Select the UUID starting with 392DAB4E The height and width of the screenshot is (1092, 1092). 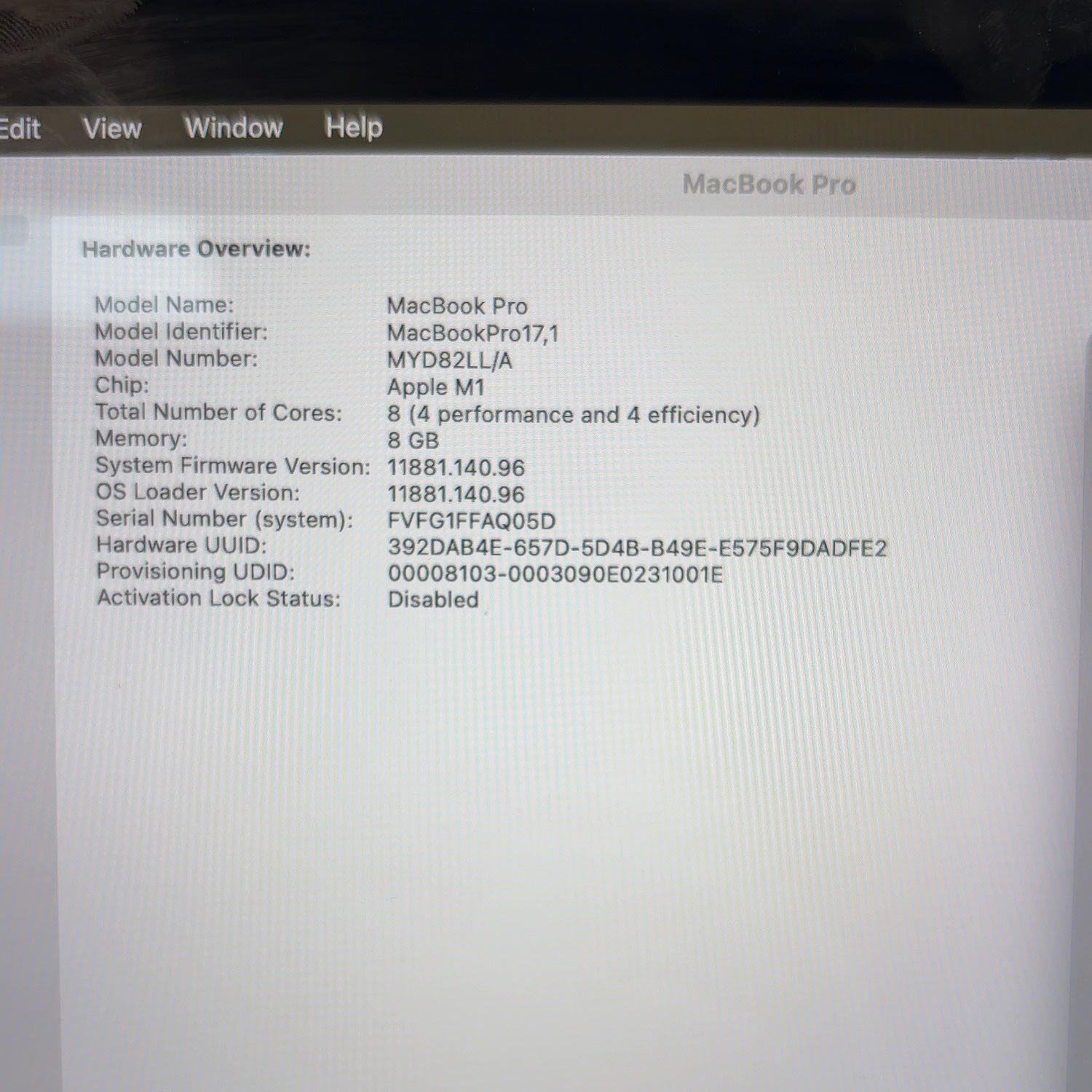[x=637, y=548]
